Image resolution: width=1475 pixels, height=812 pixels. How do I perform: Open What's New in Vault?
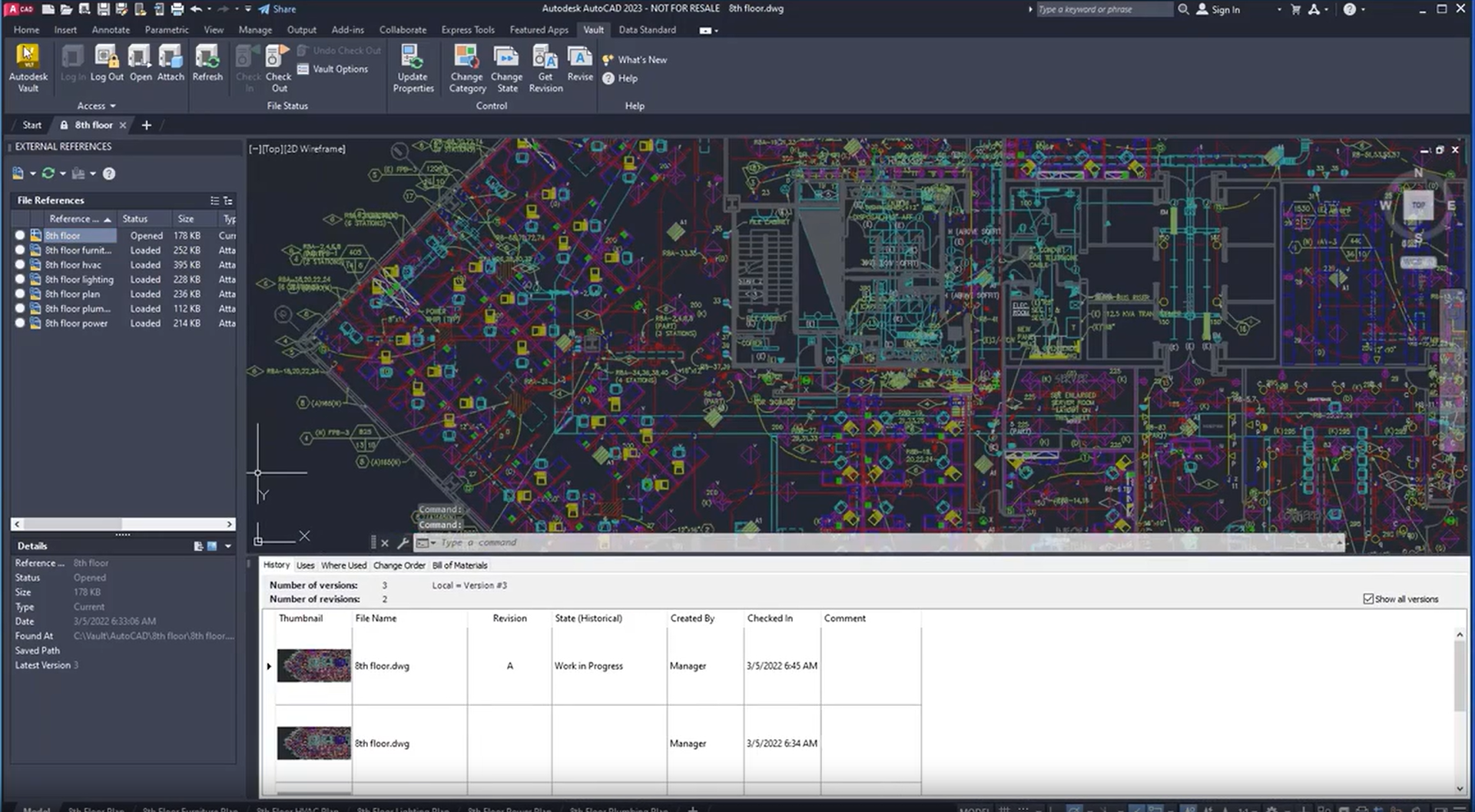[635, 59]
